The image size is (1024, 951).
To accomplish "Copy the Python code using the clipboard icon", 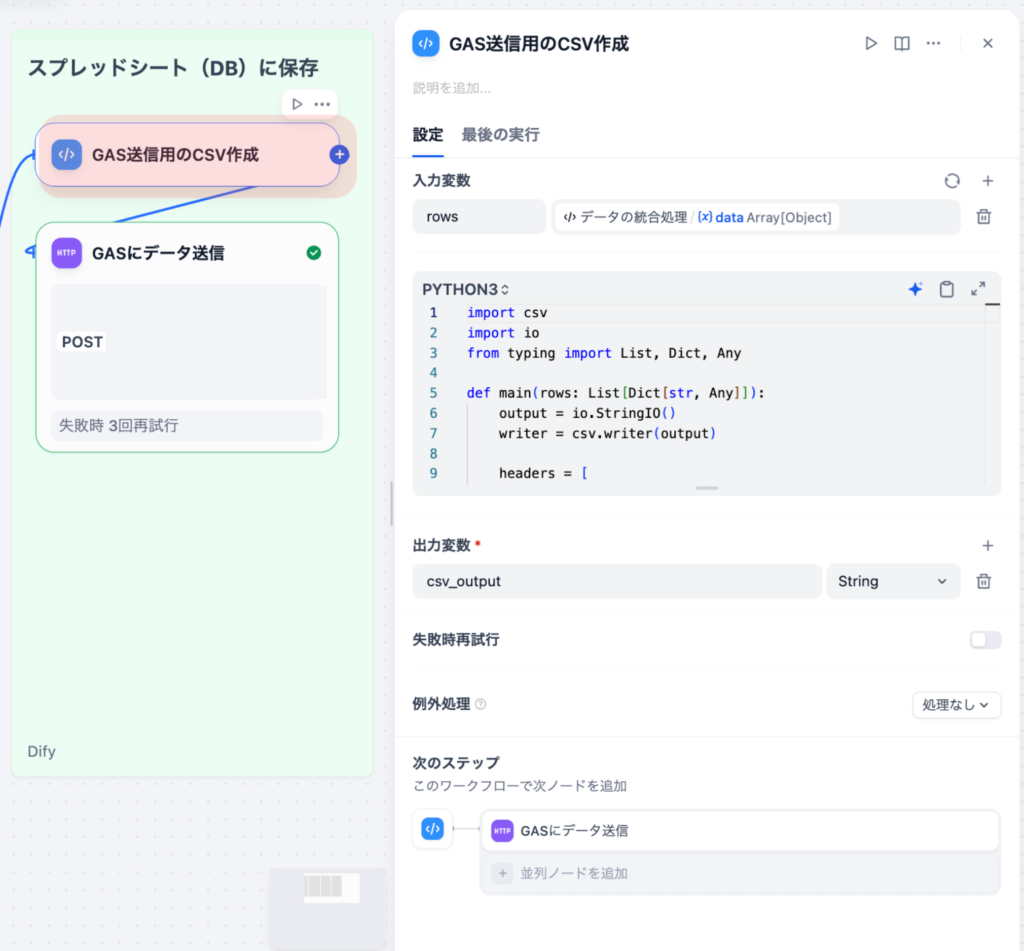I will point(946,288).
